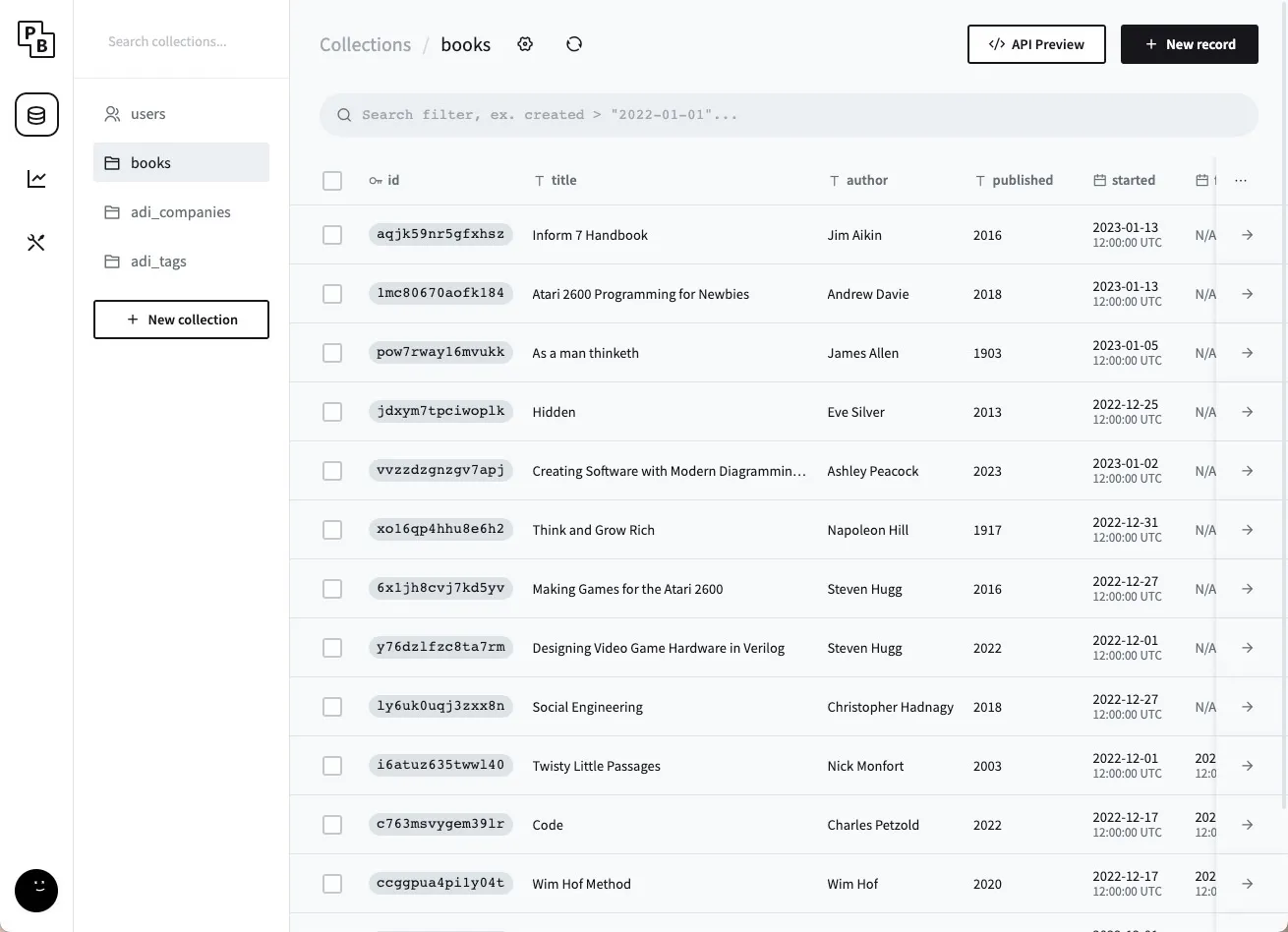This screenshot has width=1288, height=932.
Task: Open the API Preview button
Action: coord(1035,44)
